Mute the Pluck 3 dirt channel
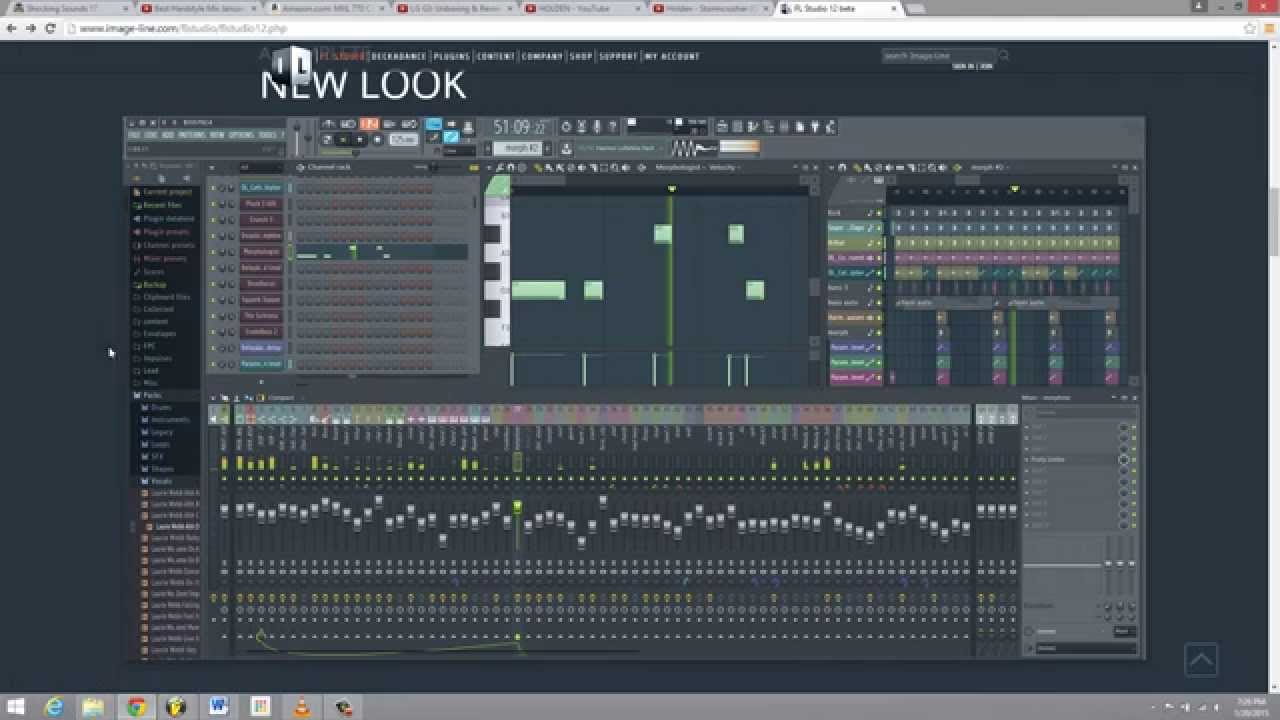 tap(212, 204)
